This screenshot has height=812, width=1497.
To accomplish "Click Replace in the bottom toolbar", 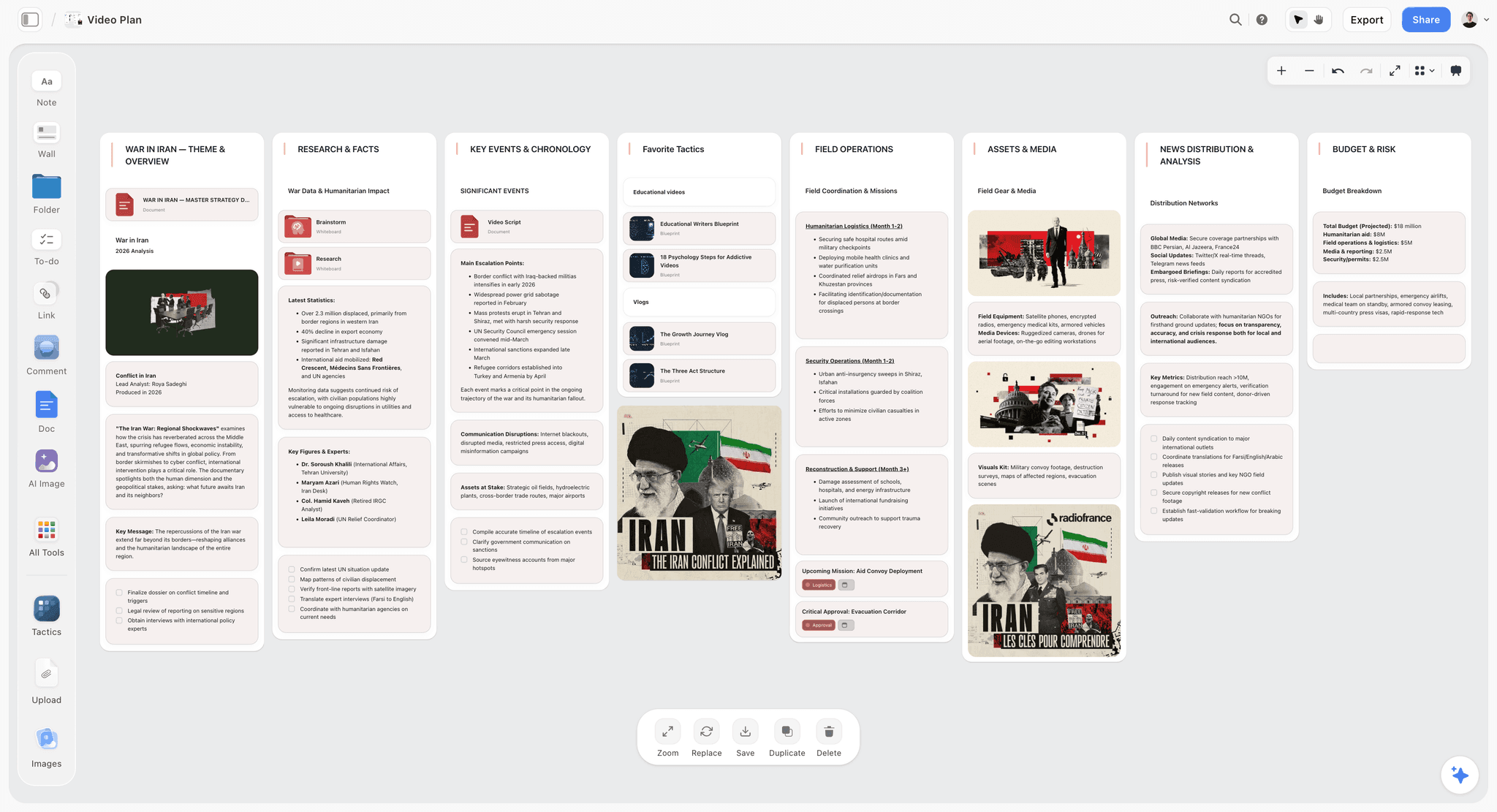I will [x=706, y=738].
